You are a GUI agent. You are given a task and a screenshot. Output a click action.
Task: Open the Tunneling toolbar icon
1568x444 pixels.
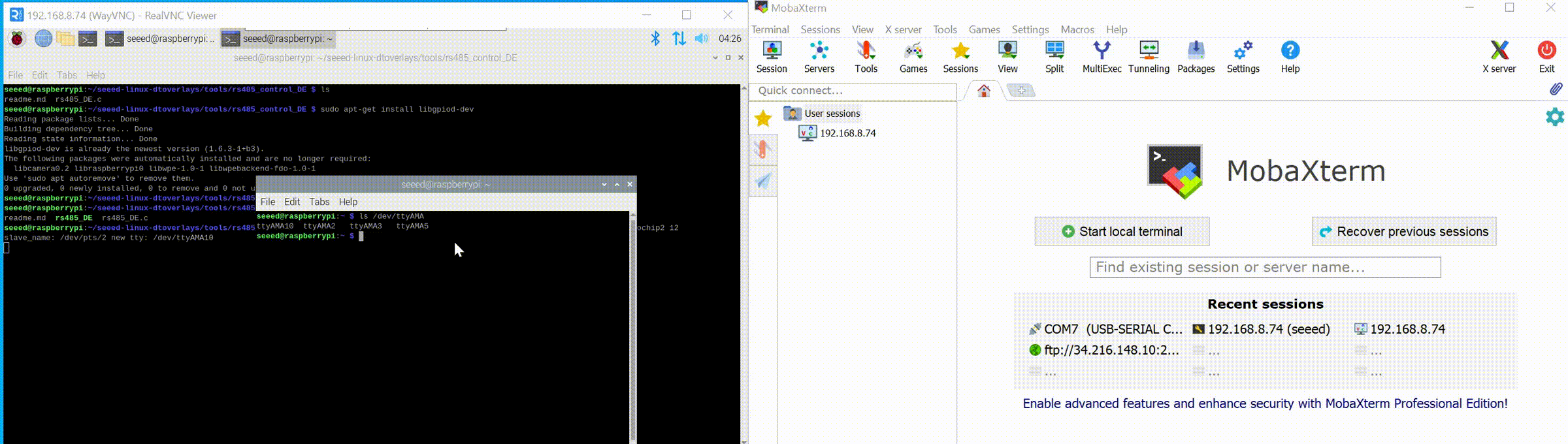coord(1149,57)
